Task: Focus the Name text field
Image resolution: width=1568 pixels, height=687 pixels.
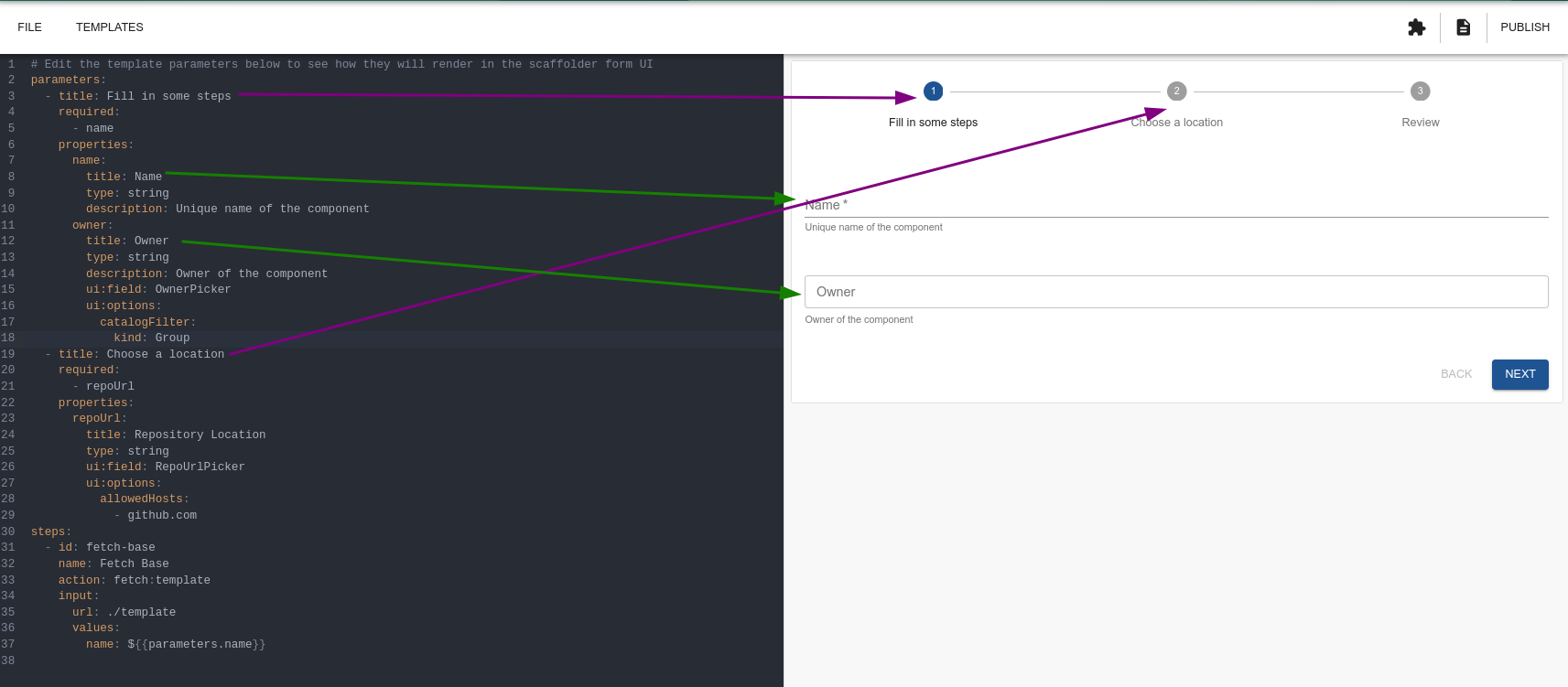Action: tap(1175, 205)
